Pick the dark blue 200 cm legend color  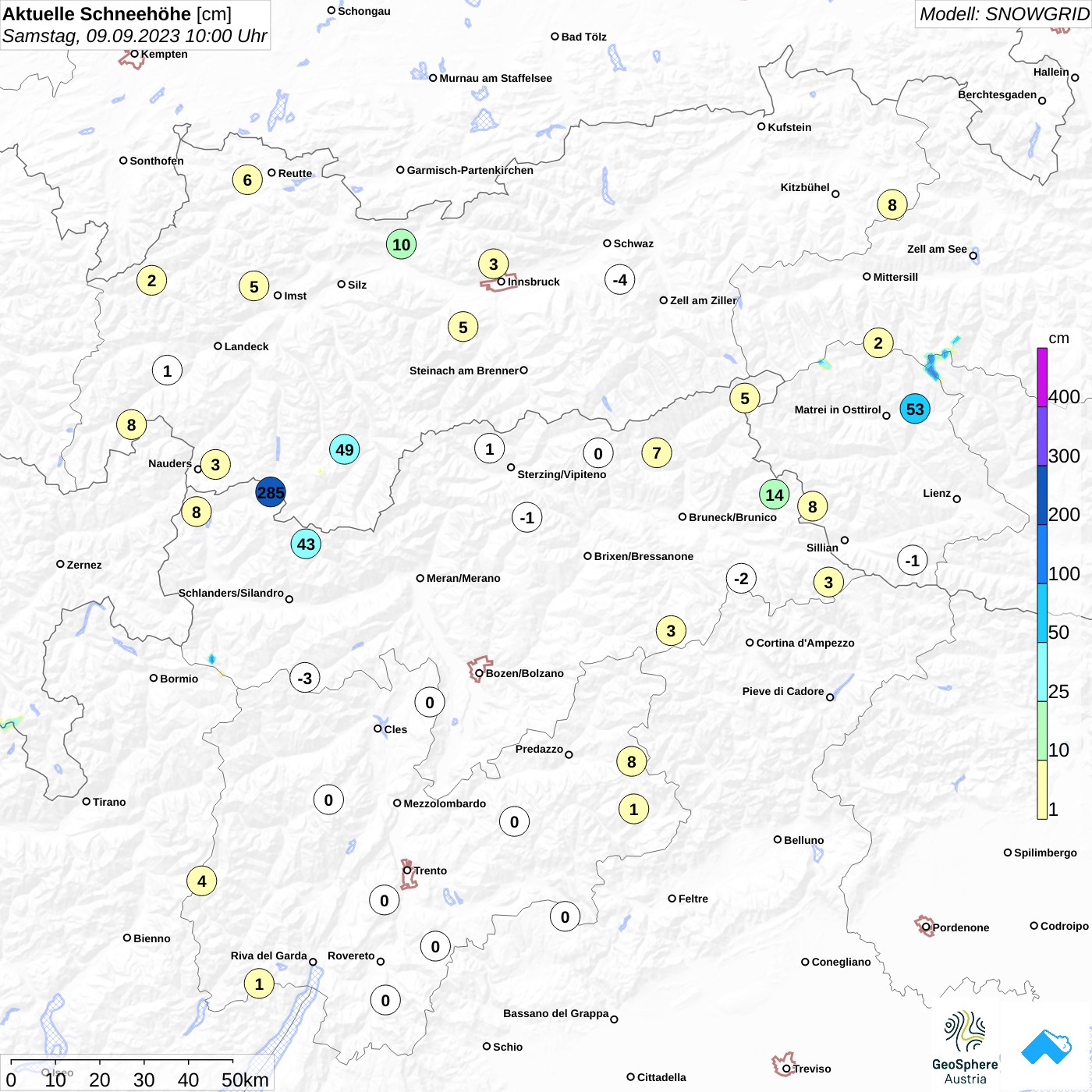(1042, 495)
